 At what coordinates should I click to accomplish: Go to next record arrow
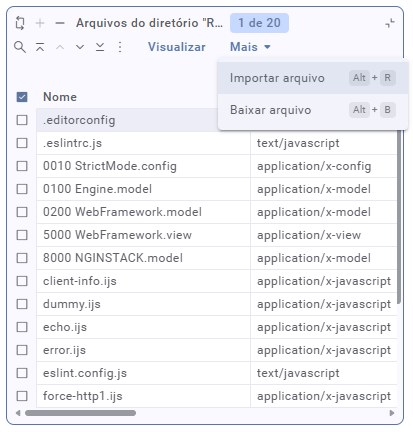click(80, 47)
